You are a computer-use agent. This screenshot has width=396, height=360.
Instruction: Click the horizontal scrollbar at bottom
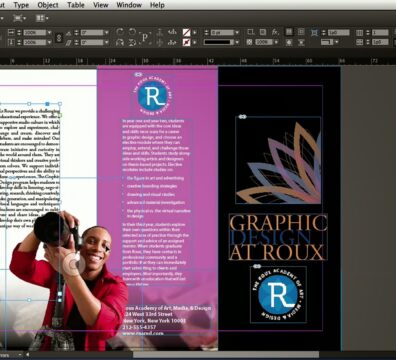(226, 355)
